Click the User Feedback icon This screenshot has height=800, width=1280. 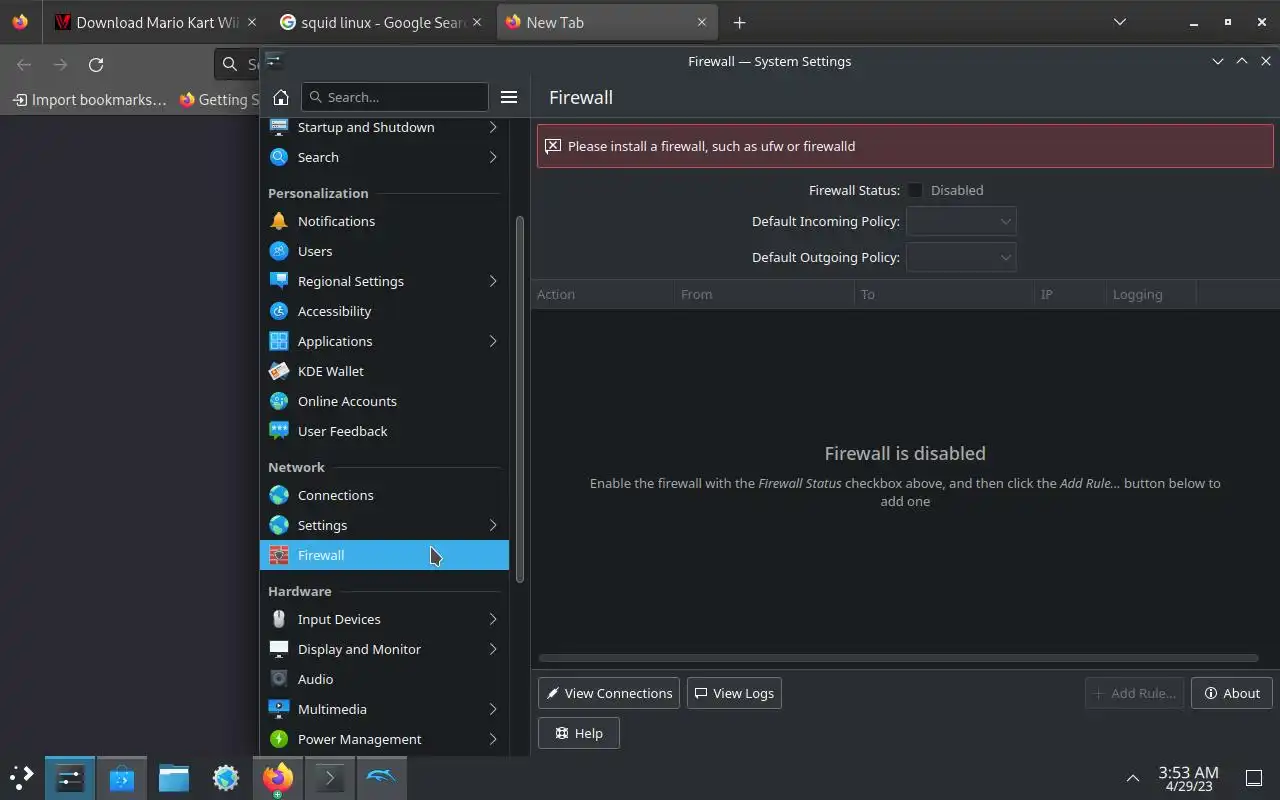coord(279,431)
